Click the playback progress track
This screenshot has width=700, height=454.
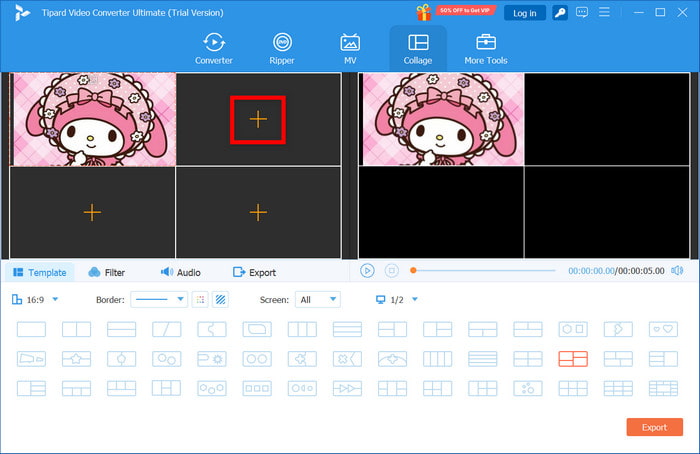(x=483, y=271)
